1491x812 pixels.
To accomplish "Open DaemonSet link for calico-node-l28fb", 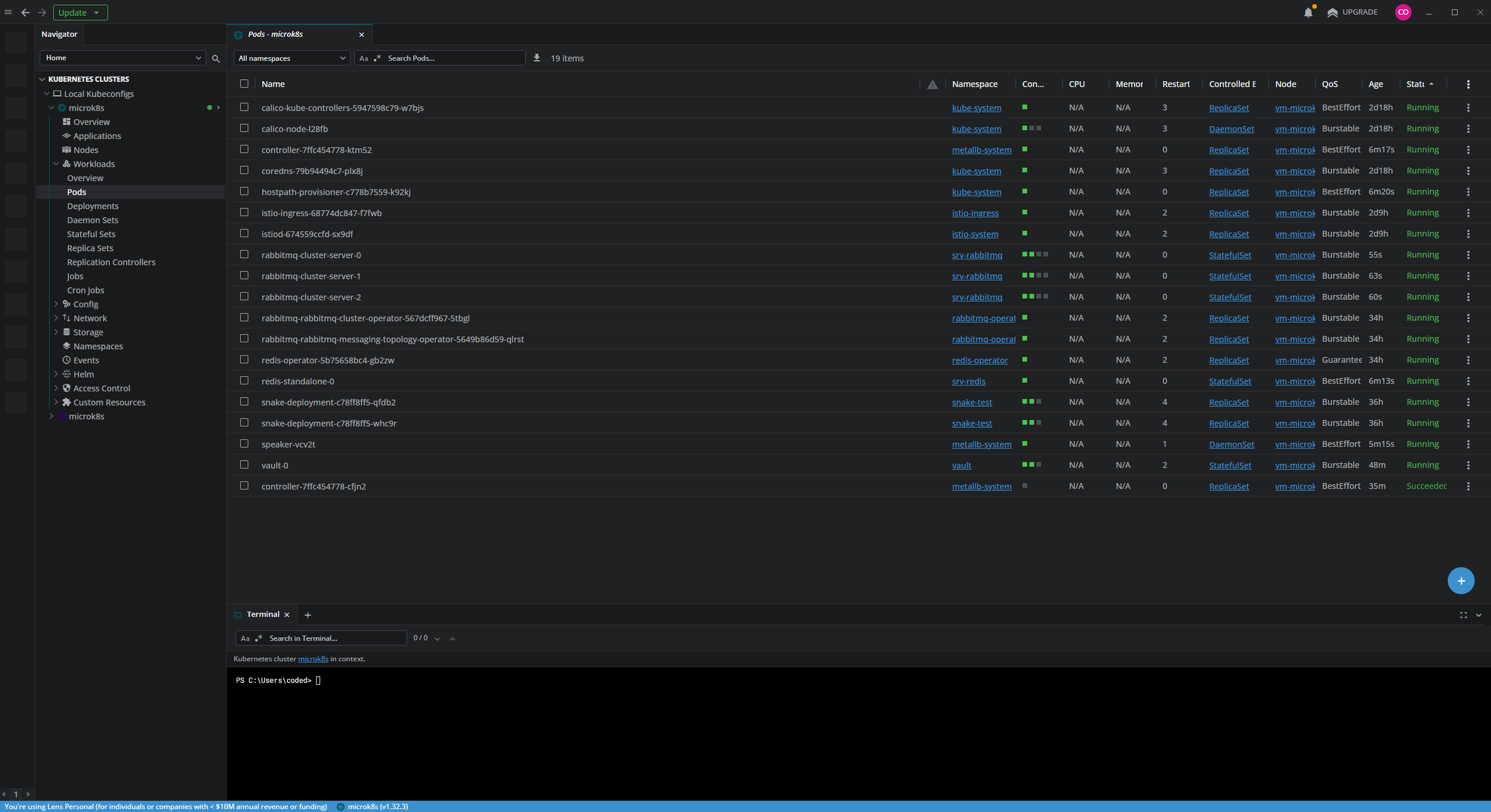I will coord(1232,129).
